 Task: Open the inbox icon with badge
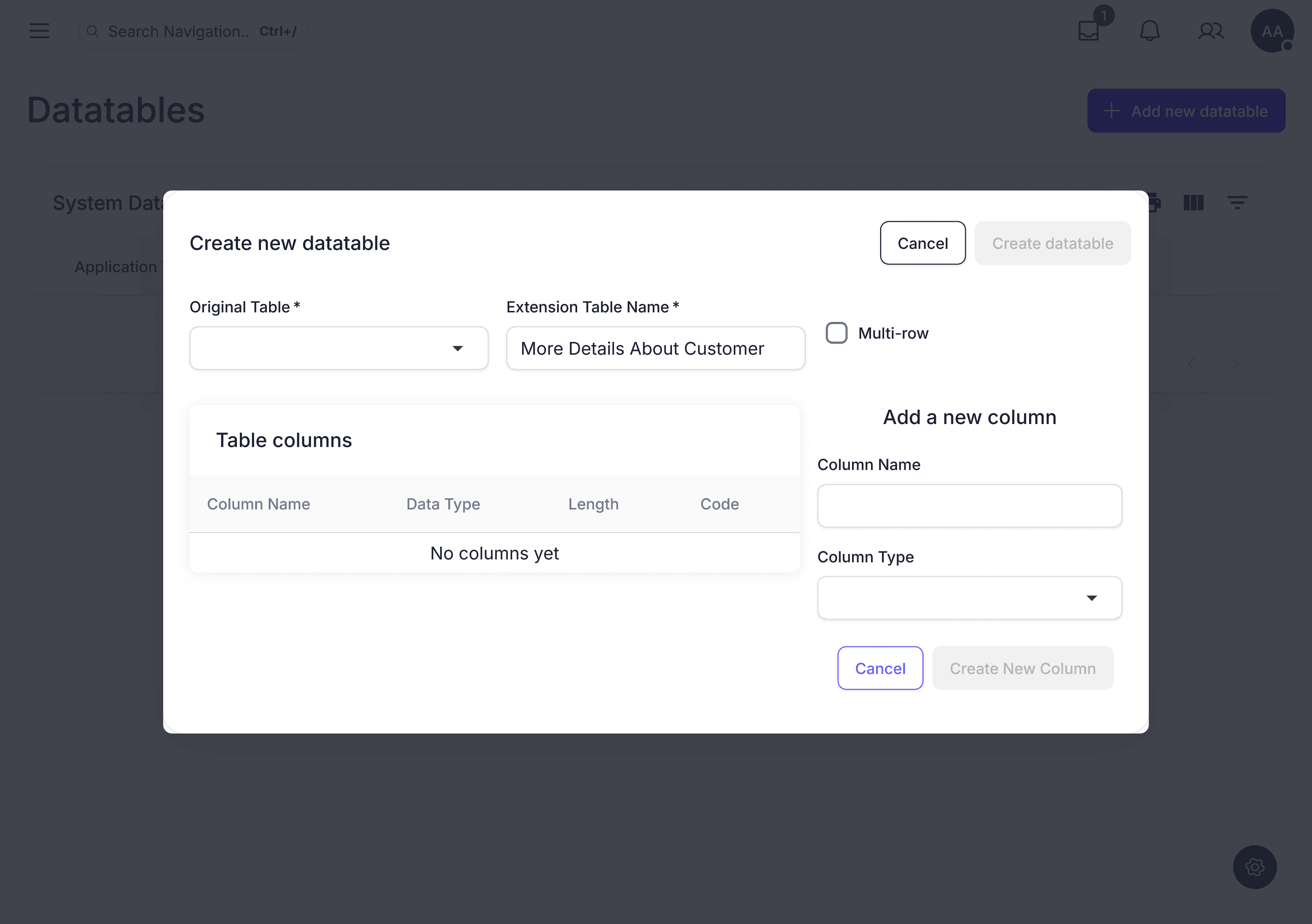1089,30
